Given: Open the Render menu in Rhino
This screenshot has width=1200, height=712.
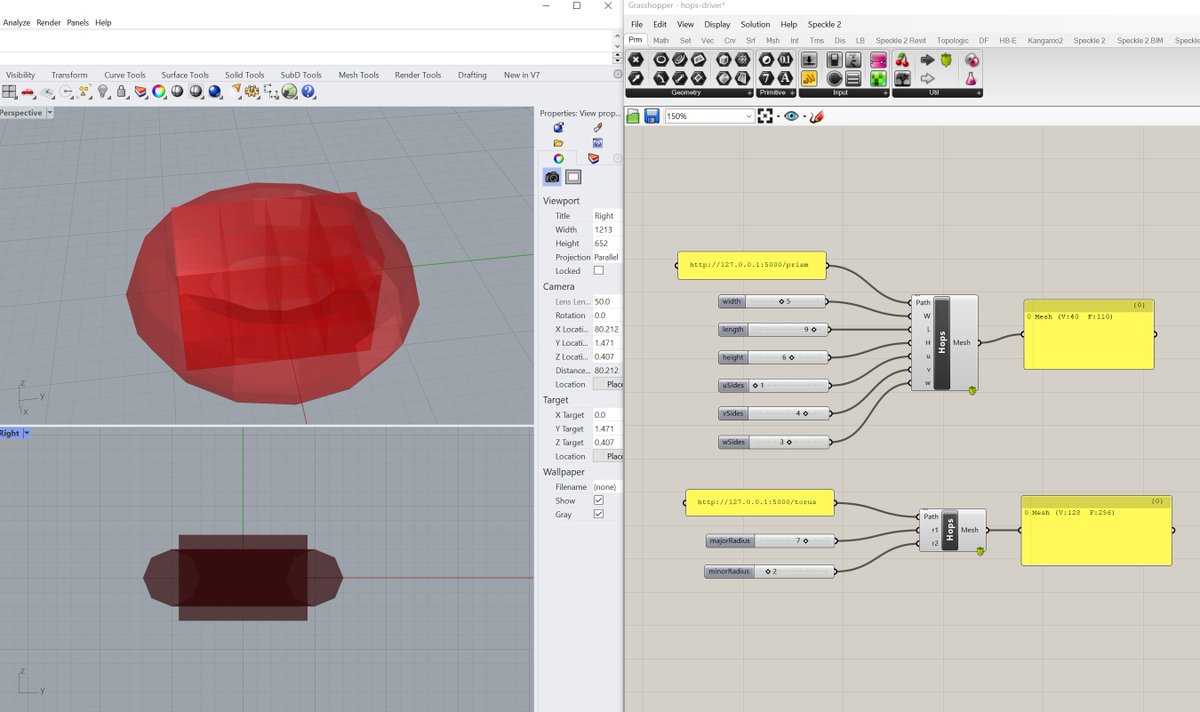Looking at the screenshot, I should [x=48, y=22].
